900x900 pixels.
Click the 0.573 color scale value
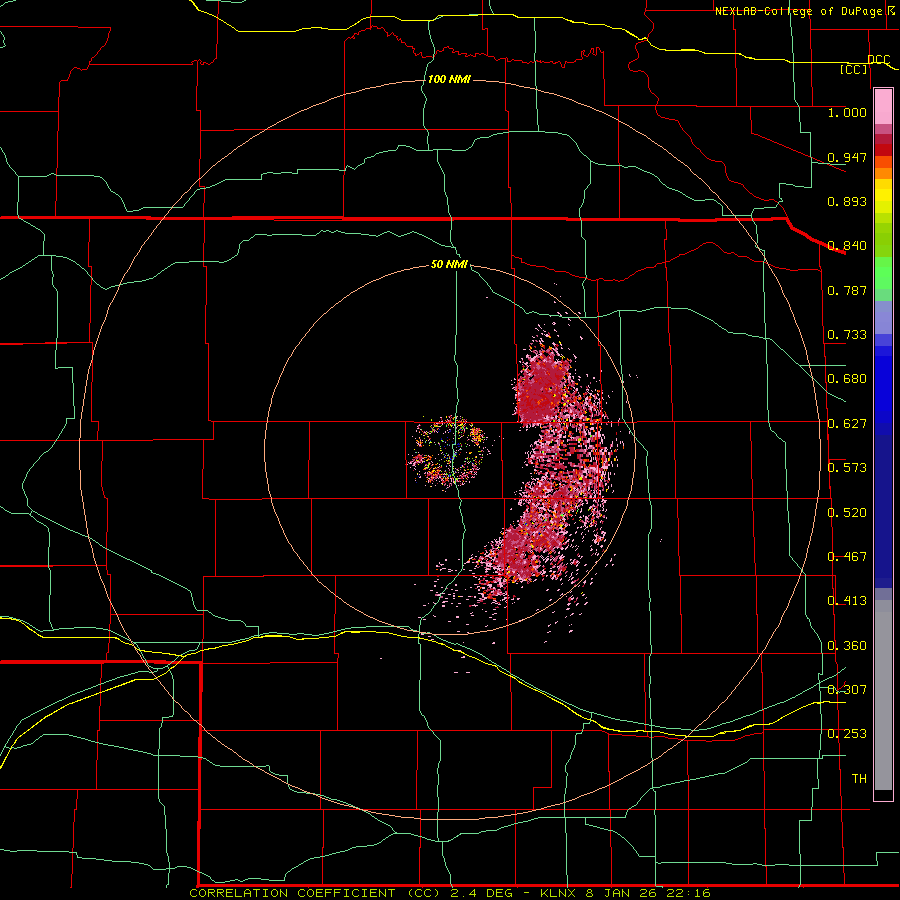coord(847,468)
